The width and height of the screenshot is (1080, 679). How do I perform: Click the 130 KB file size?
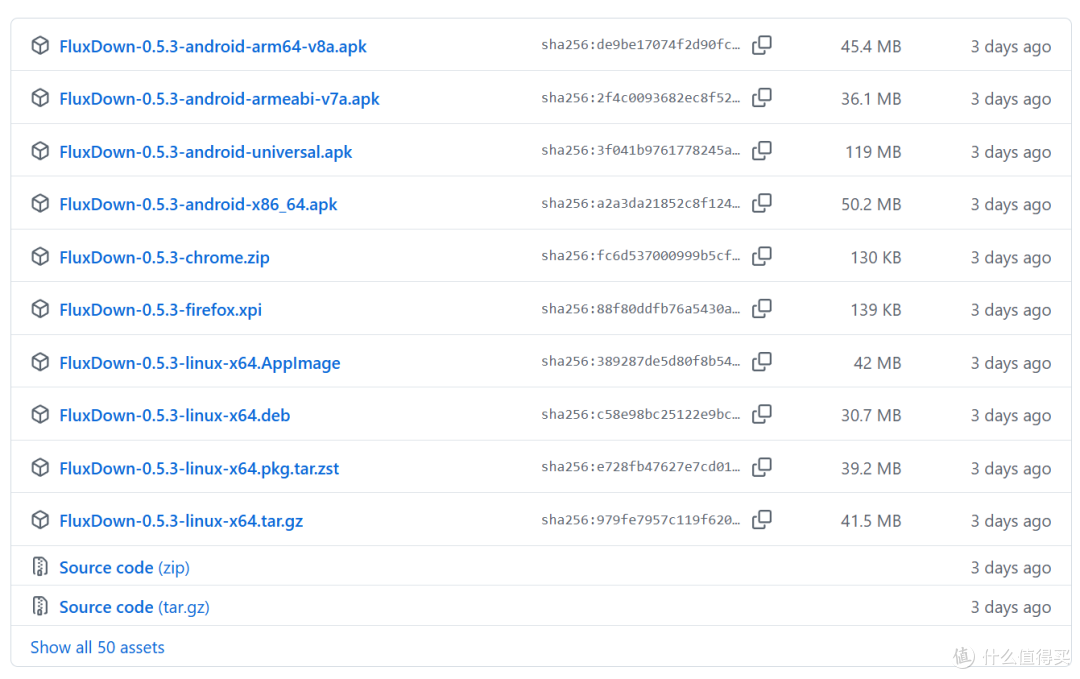click(x=875, y=257)
